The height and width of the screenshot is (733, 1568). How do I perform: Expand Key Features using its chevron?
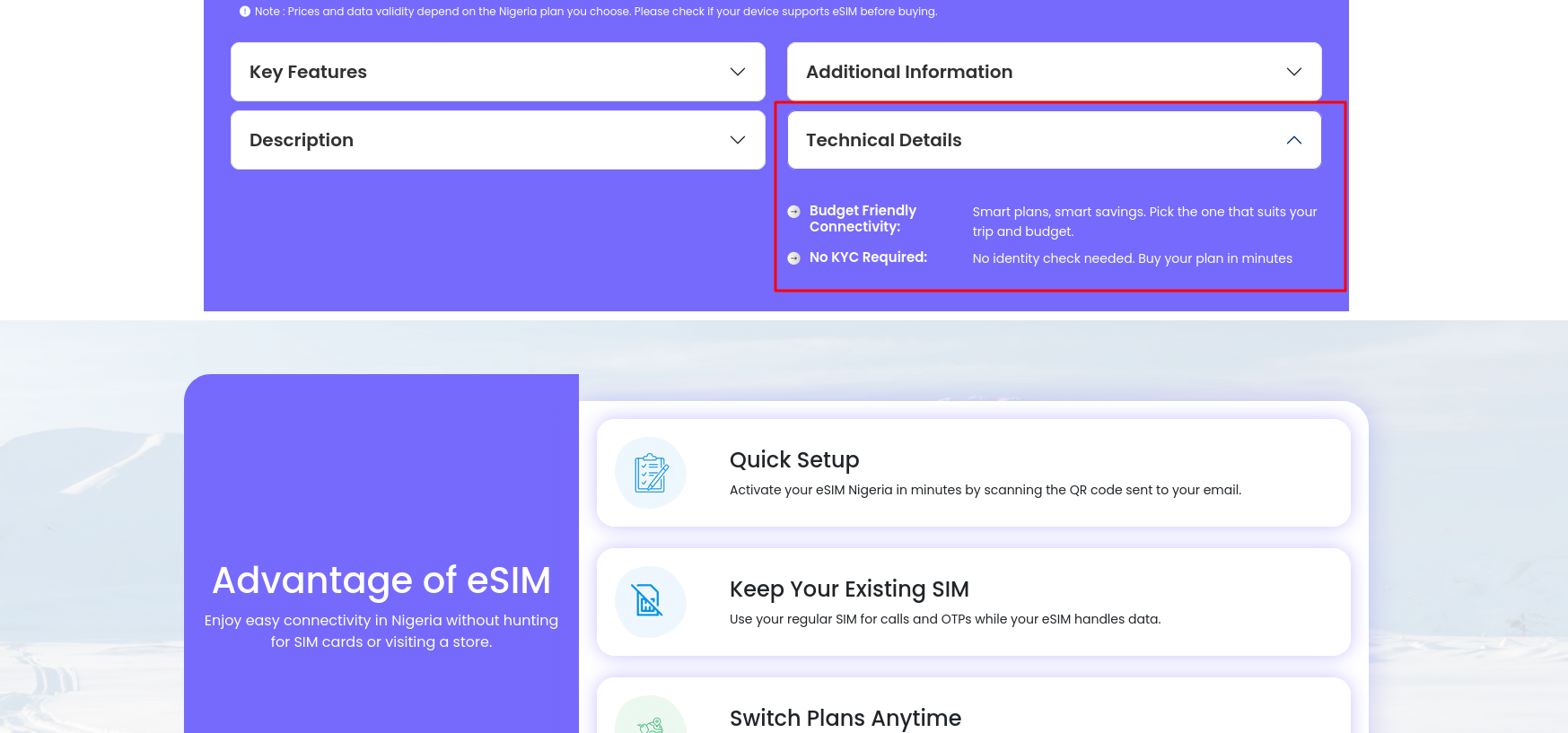click(x=738, y=72)
